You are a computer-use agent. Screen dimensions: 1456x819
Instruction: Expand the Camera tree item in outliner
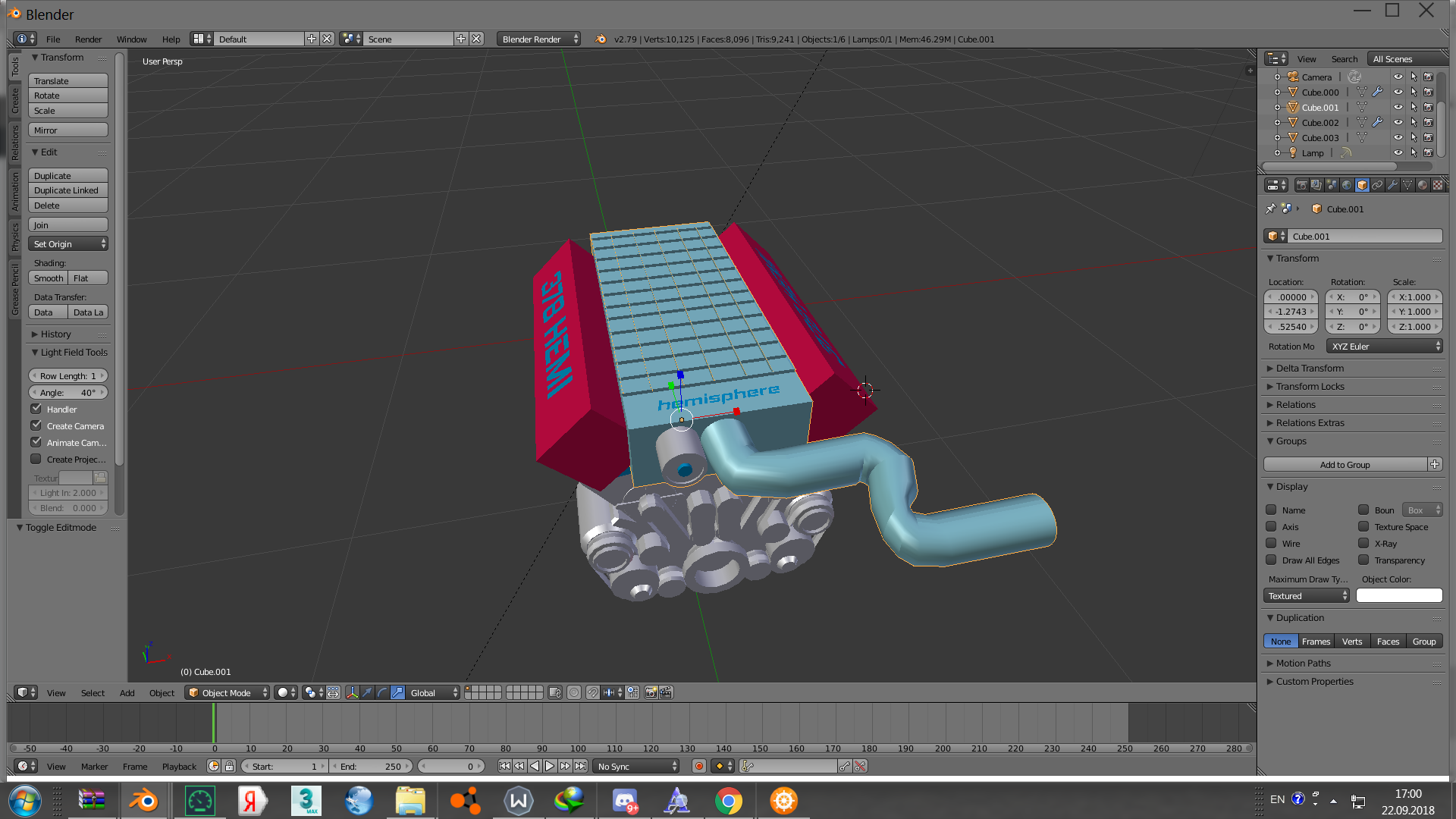point(1277,77)
